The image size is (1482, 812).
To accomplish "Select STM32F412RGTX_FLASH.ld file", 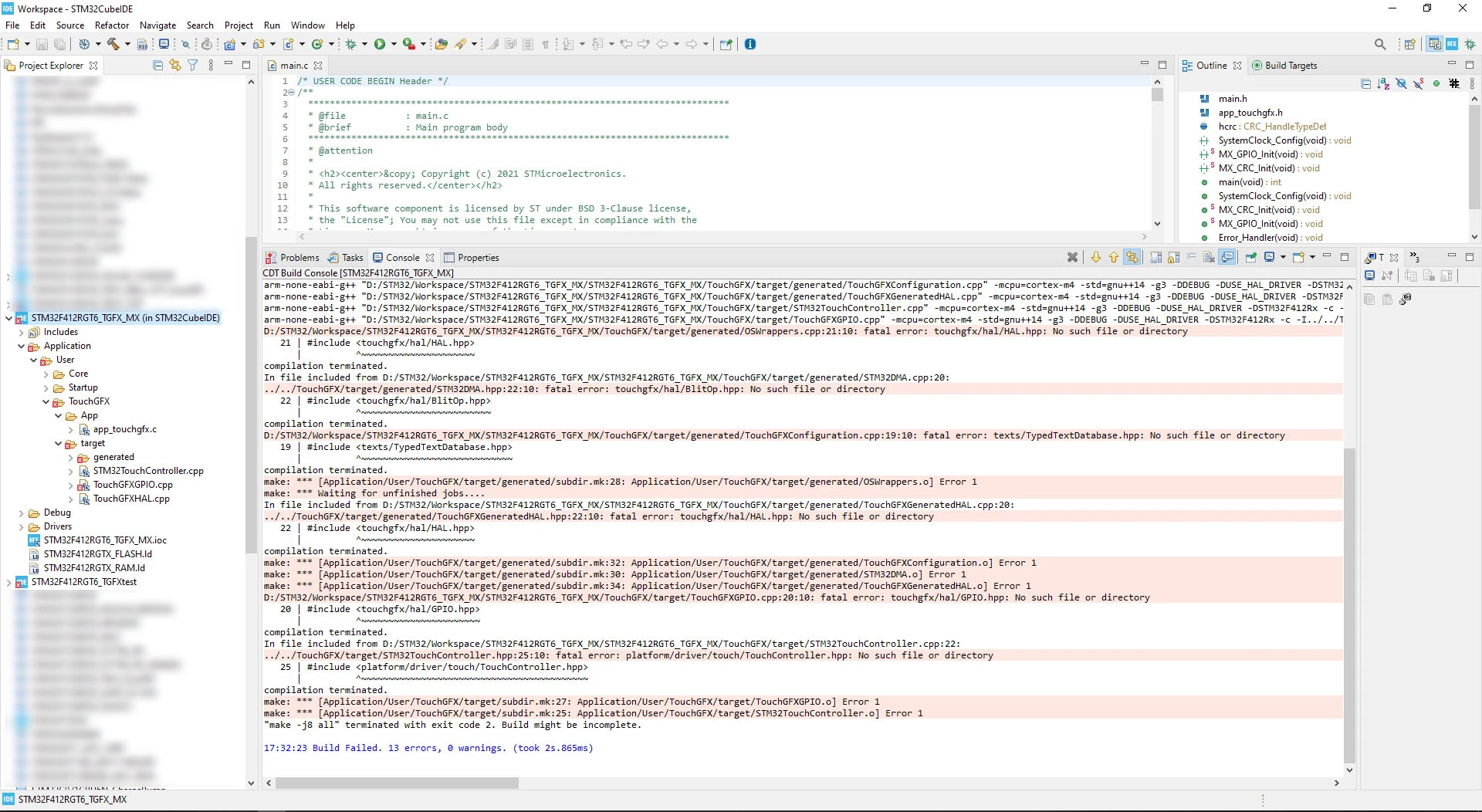I will tap(97, 554).
